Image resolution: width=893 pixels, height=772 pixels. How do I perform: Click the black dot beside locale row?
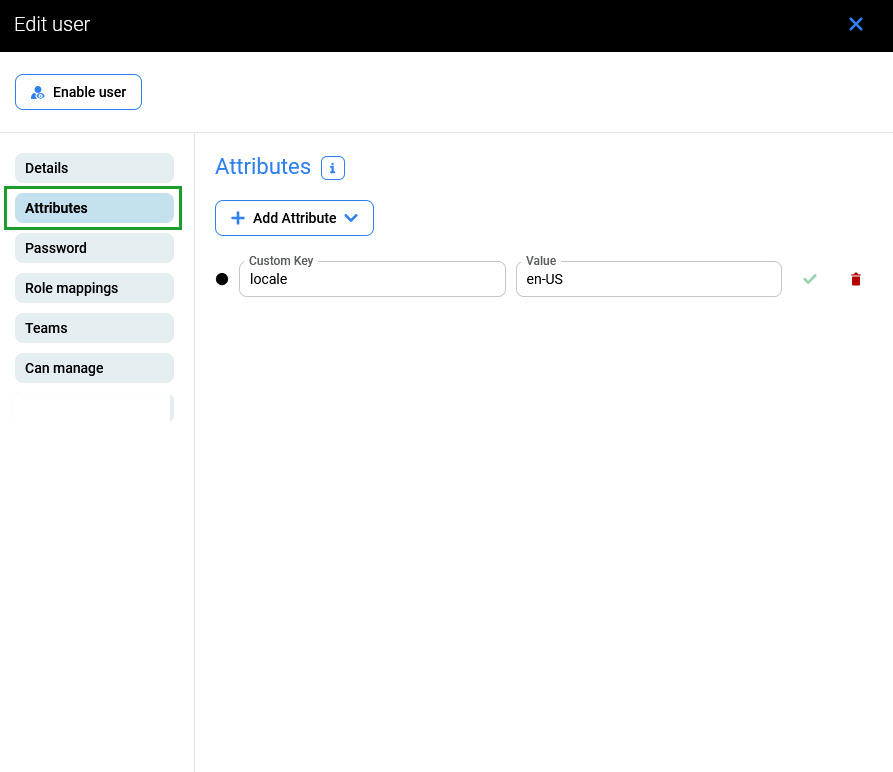(222, 279)
